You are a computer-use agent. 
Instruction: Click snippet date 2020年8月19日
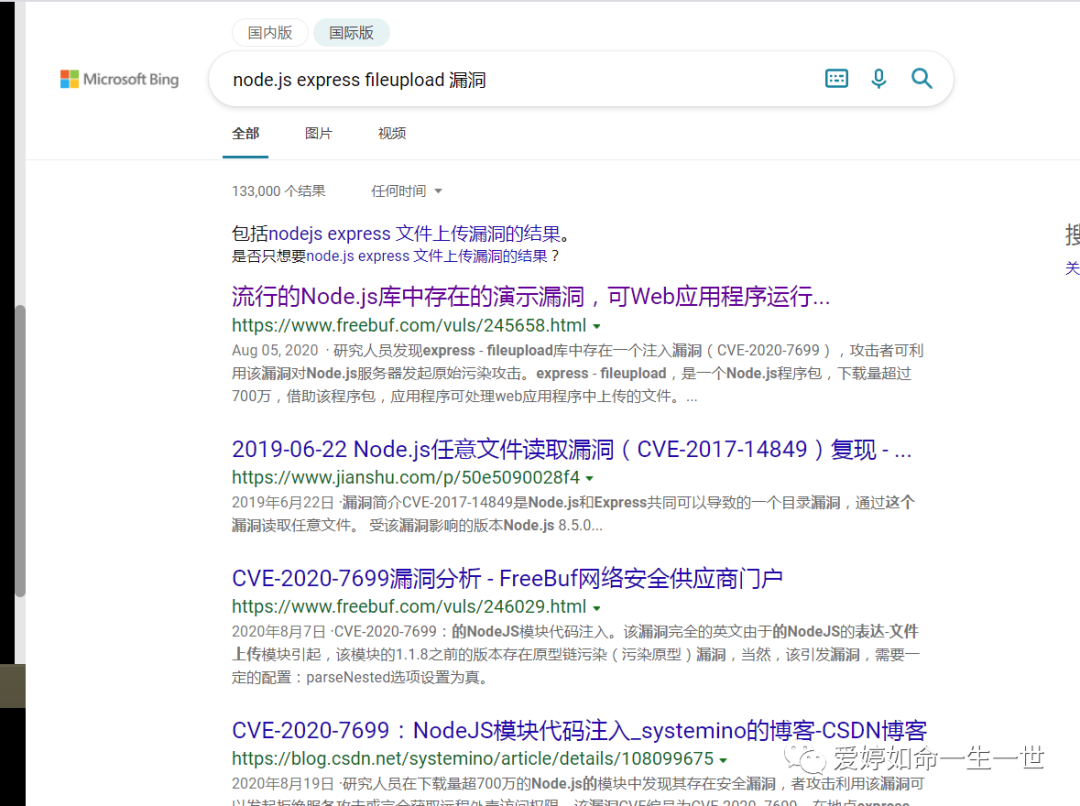(282, 784)
